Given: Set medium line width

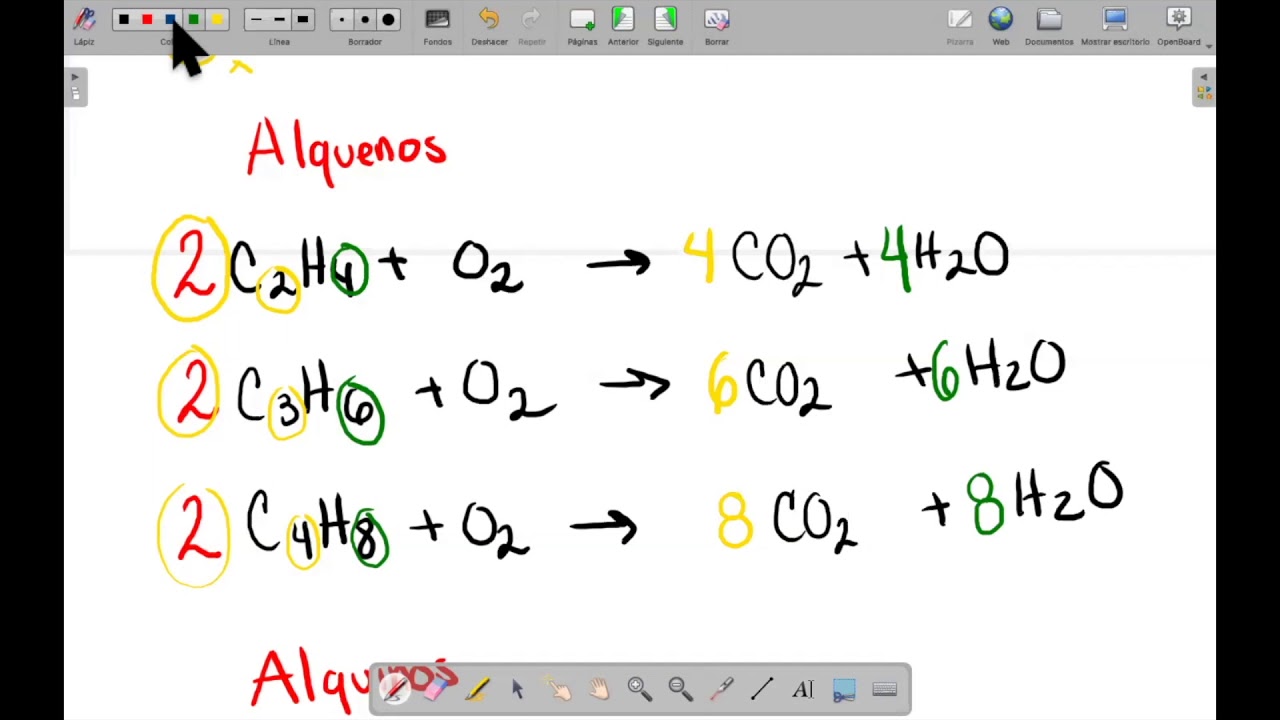Looking at the screenshot, I should [x=279, y=19].
